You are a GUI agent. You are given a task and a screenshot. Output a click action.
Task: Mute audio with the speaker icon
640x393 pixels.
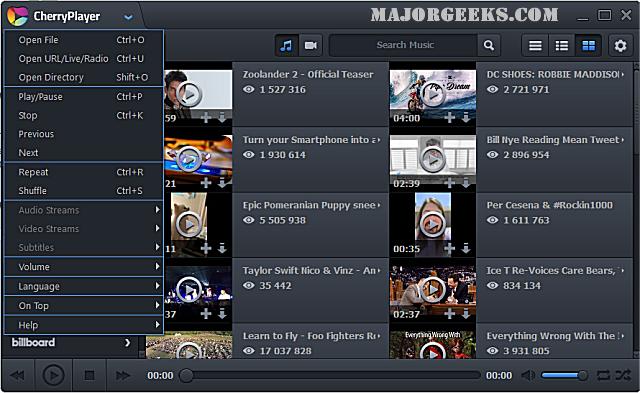point(528,375)
